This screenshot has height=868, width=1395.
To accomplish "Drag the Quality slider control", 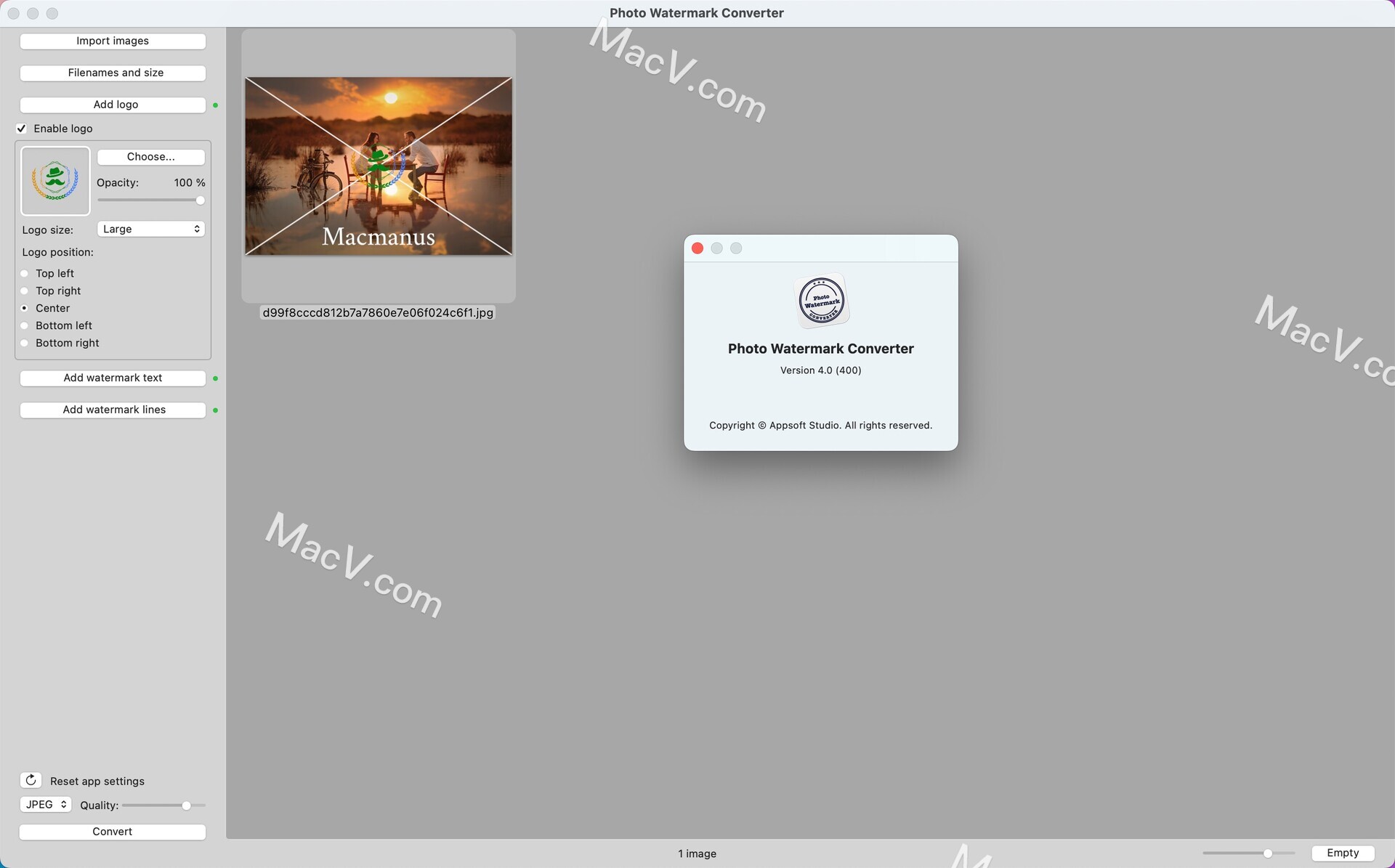I will pos(187,805).
